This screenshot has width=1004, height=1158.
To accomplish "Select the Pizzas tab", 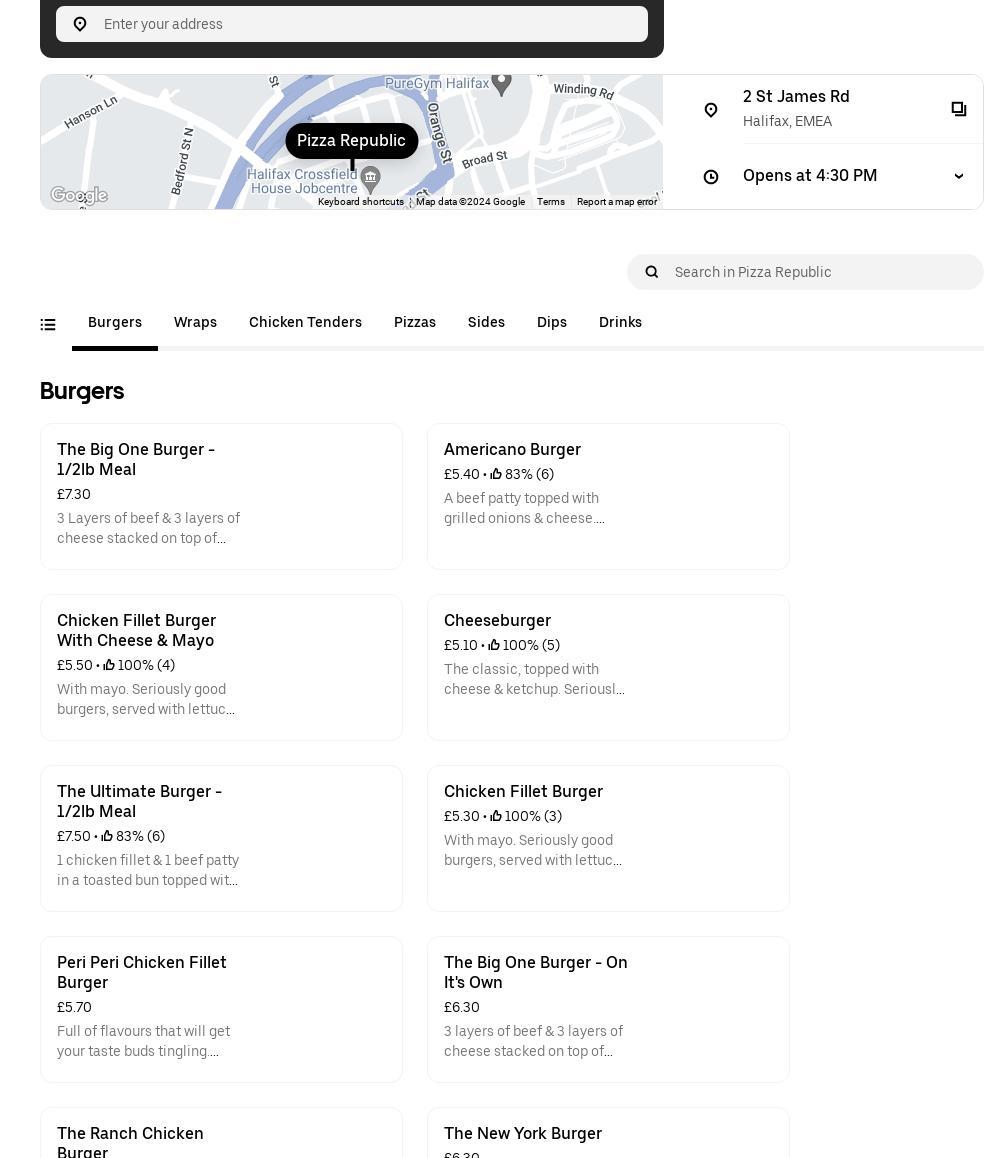I will (414, 322).
